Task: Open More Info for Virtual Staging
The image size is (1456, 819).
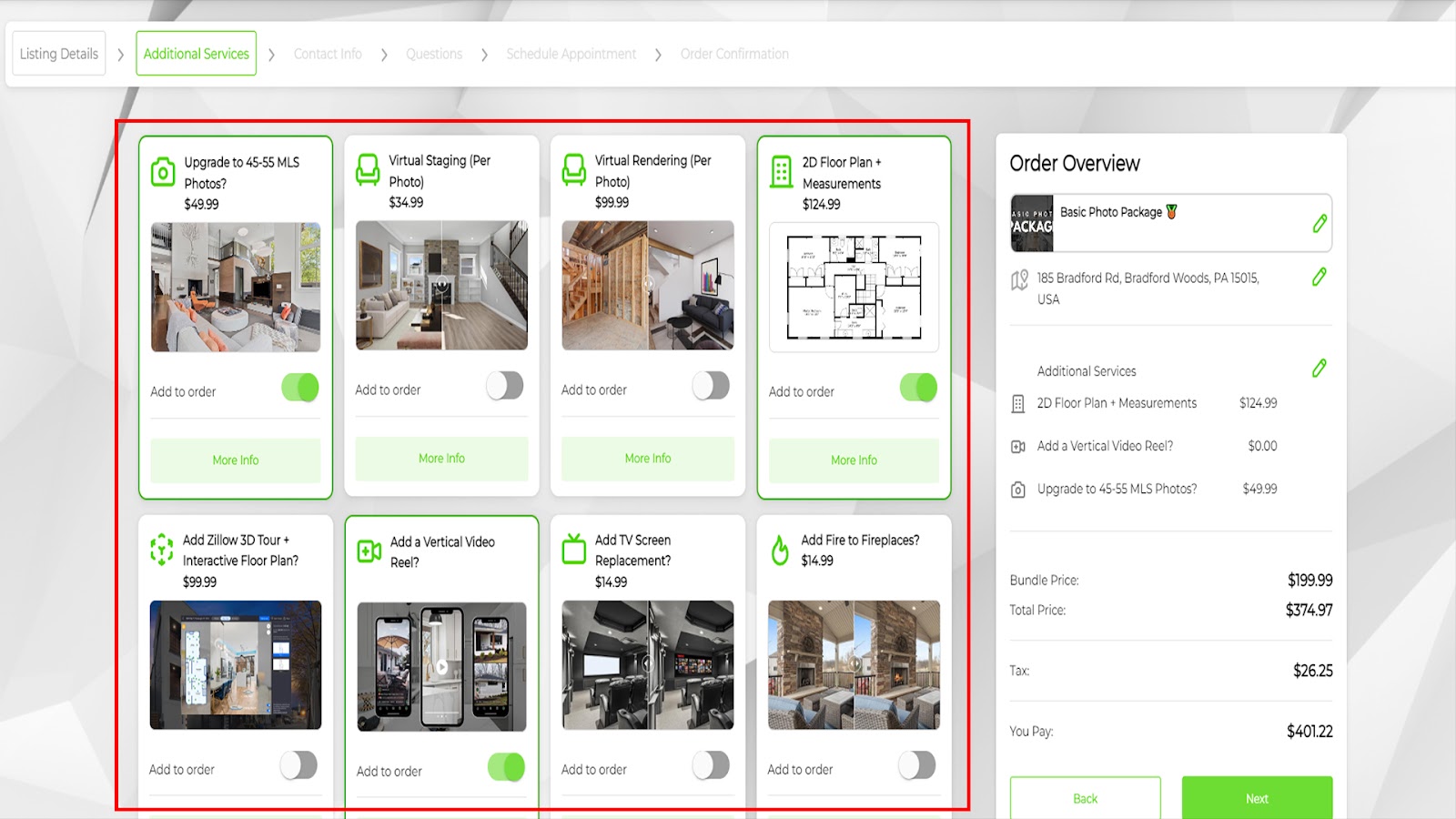Action: click(441, 459)
